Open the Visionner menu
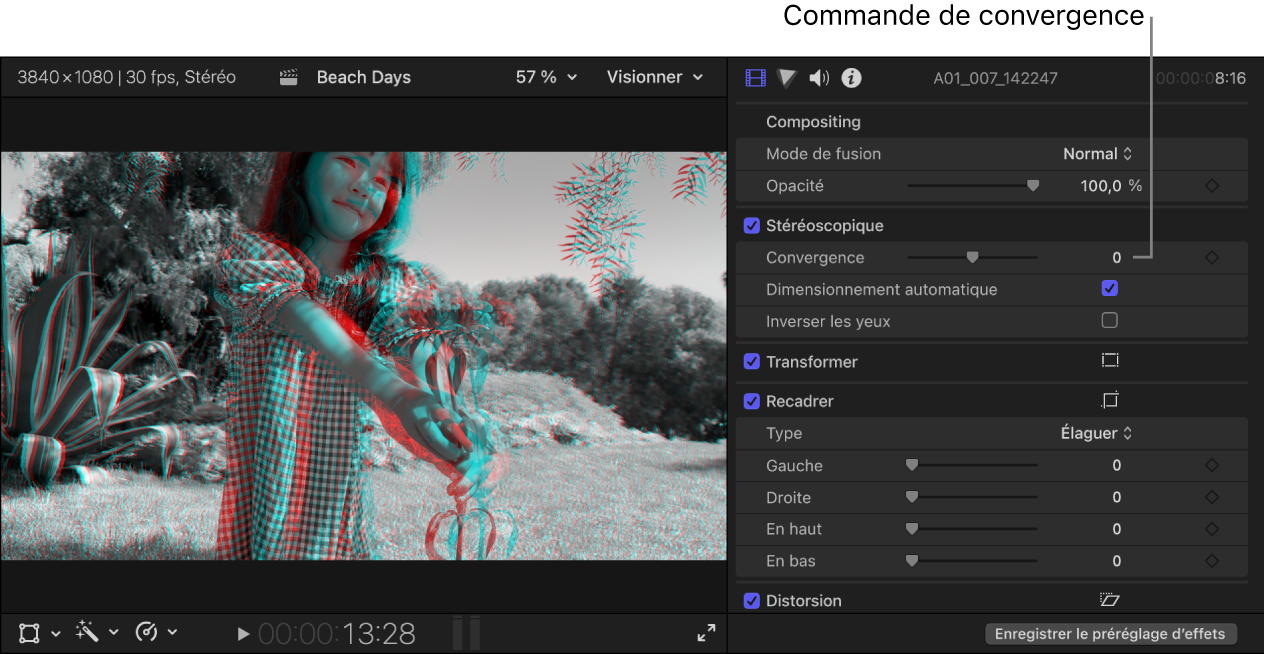This screenshot has height=654, width=1264. coord(655,77)
